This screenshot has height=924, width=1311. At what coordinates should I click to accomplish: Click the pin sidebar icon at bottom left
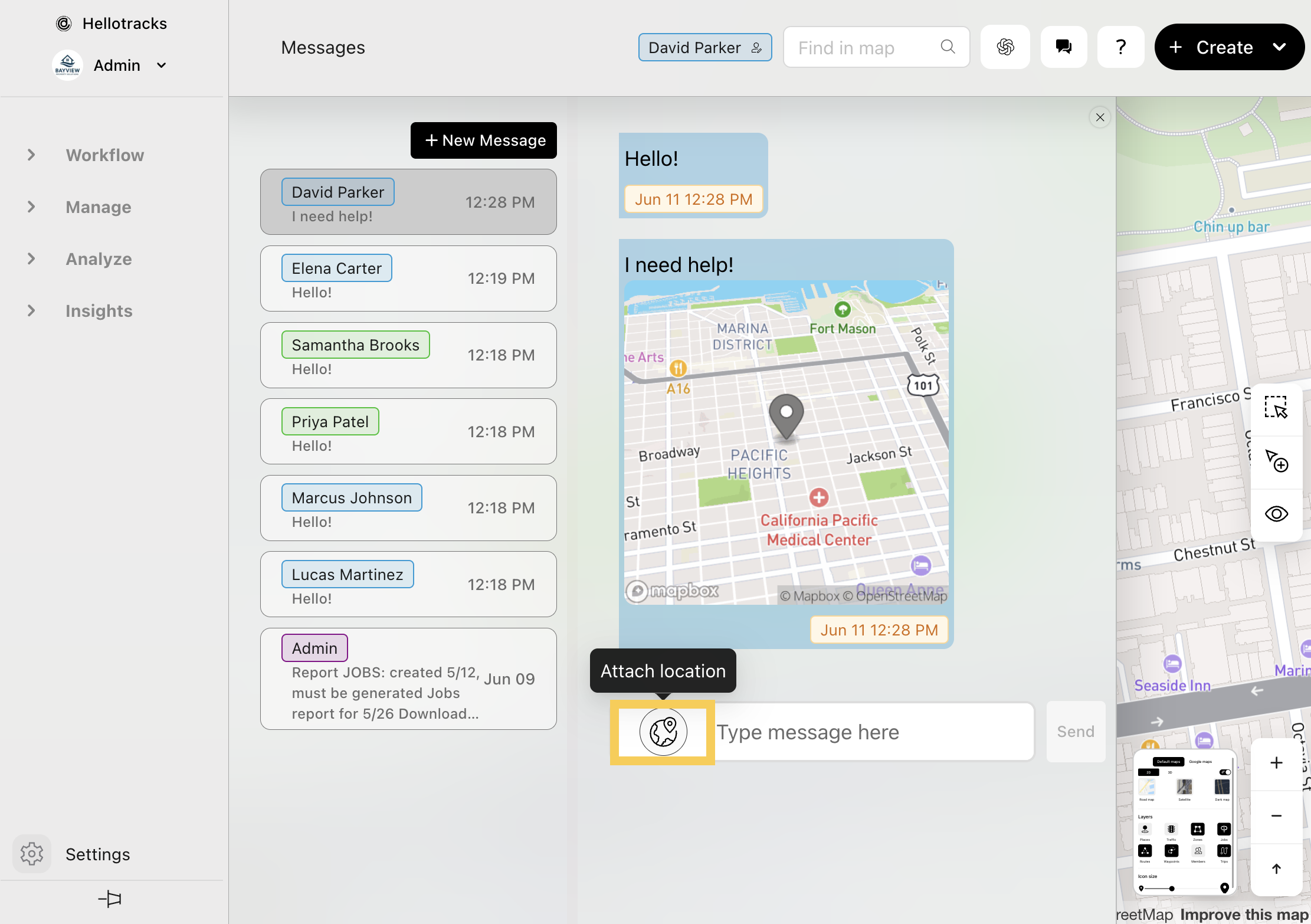pyautogui.click(x=110, y=899)
